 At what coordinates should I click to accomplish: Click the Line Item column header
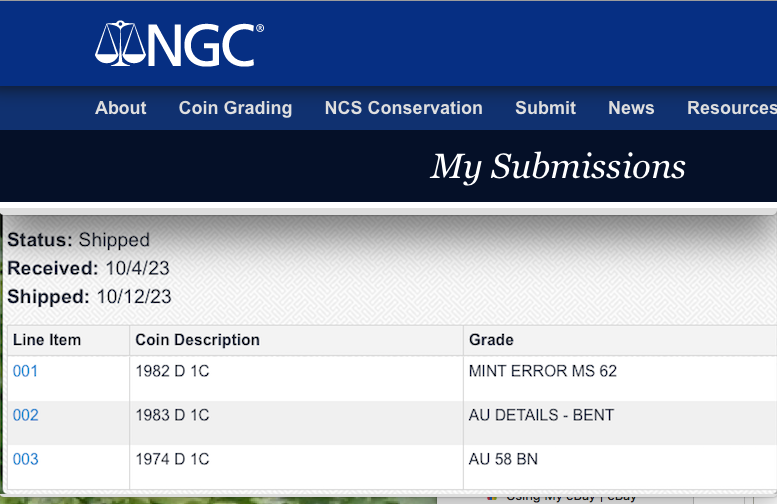coord(47,340)
